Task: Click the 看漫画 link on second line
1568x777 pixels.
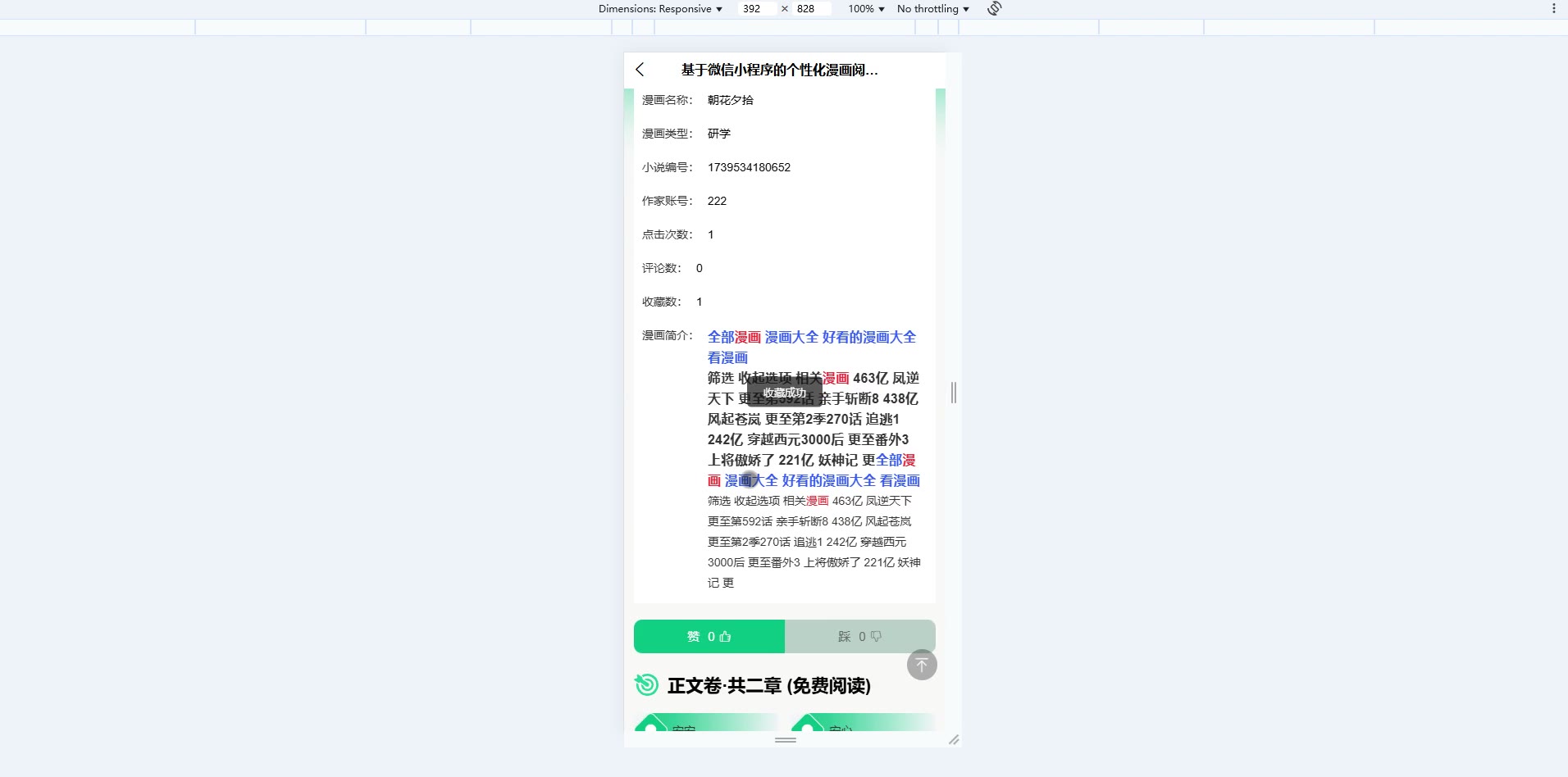Action: tap(727, 358)
